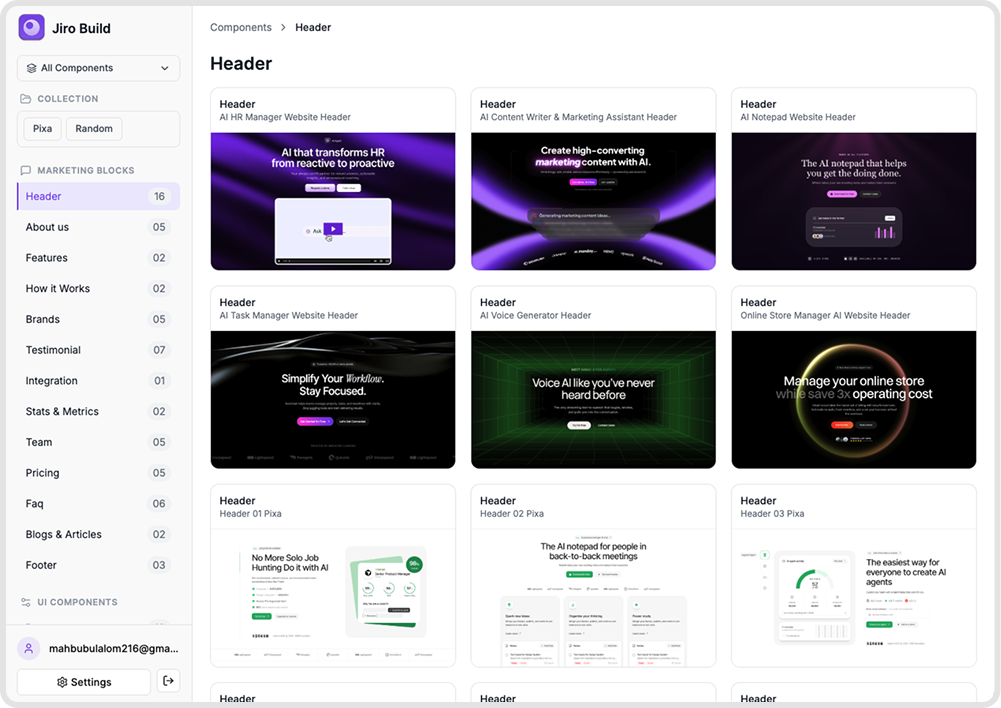This screenshot has height=708, width=1001.
Task: Select the Random collection chip
Action: click(x=94, y=128)
